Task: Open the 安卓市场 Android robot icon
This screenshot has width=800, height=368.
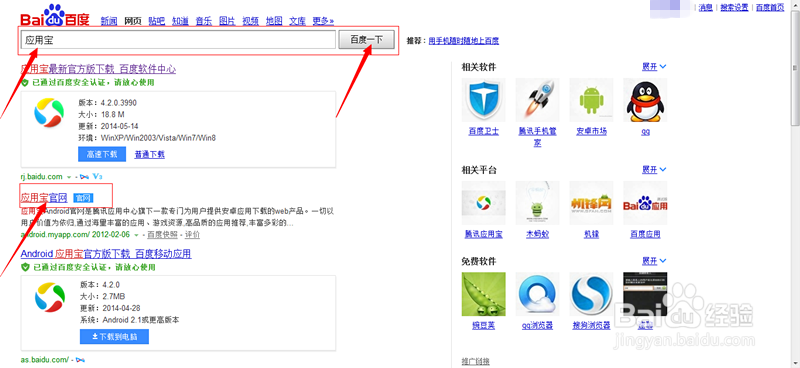Action: 591,100
